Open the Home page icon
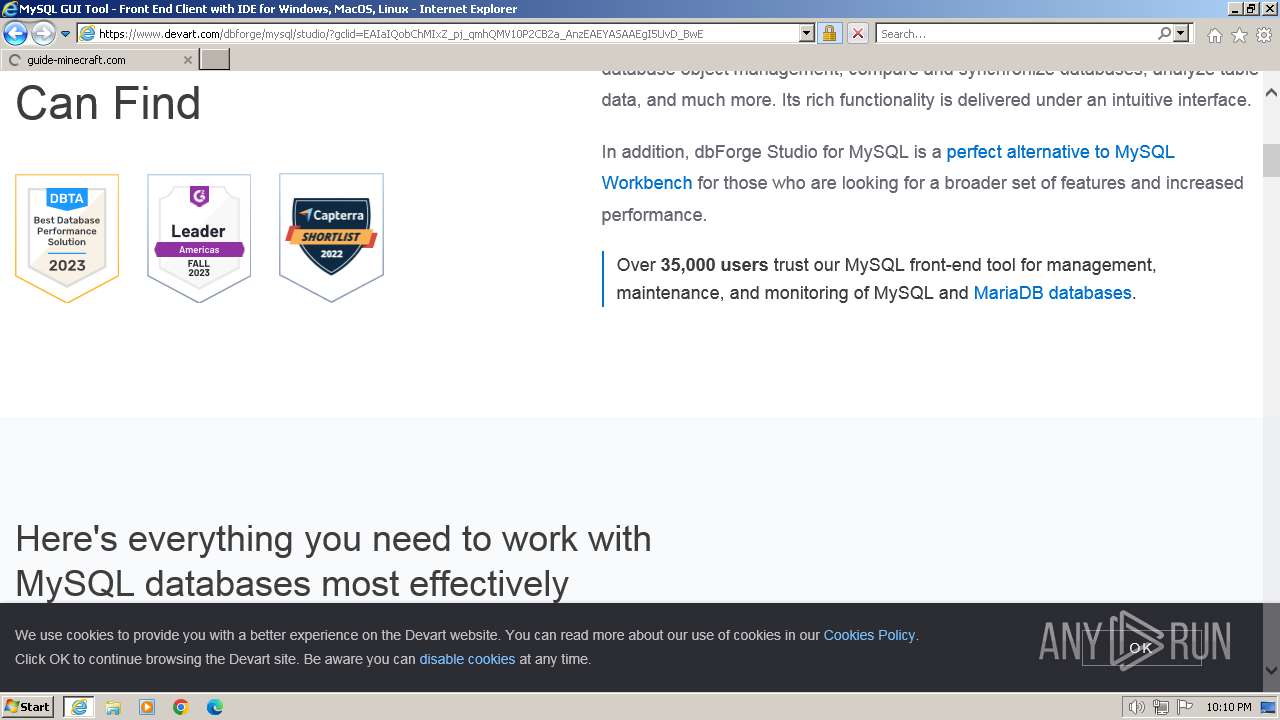 pyautogui.click(x=1214, y=35)
